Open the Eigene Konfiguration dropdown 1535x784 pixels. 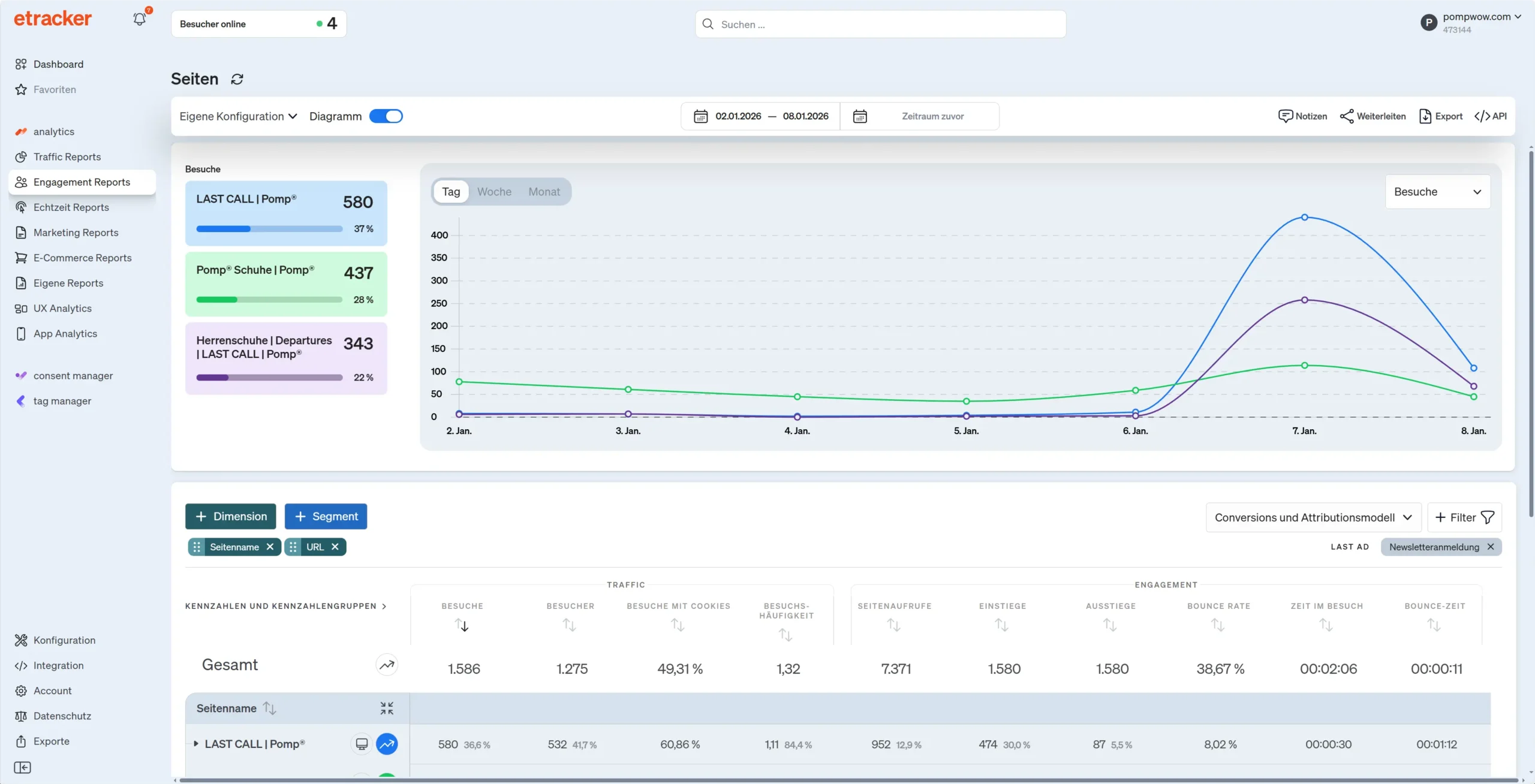[x=237, y=116]
